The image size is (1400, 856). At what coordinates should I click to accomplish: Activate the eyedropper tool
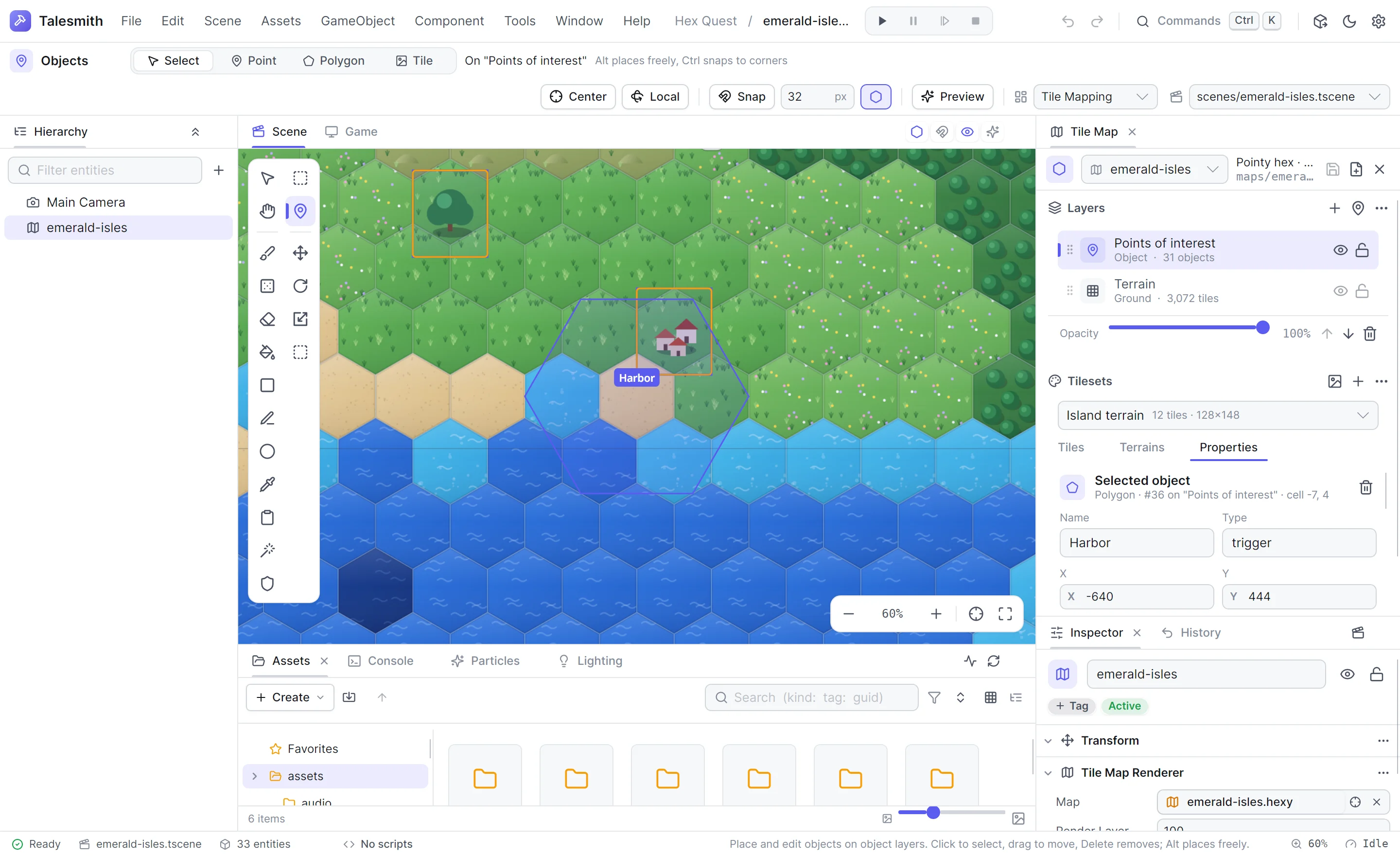(x=267, y=484)
